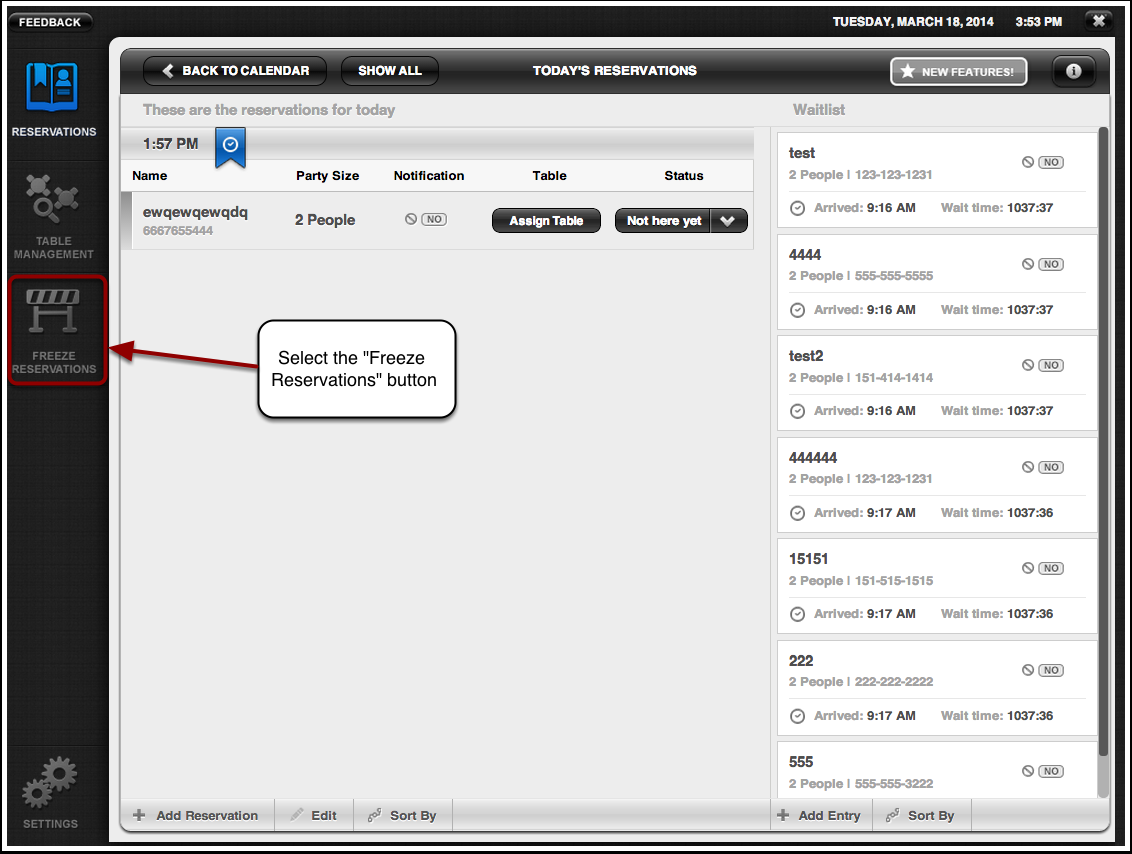Click the waitlist vertical scrollbar
Viewport: 1132px width, 854px height.
click(x=1103, y=440)
